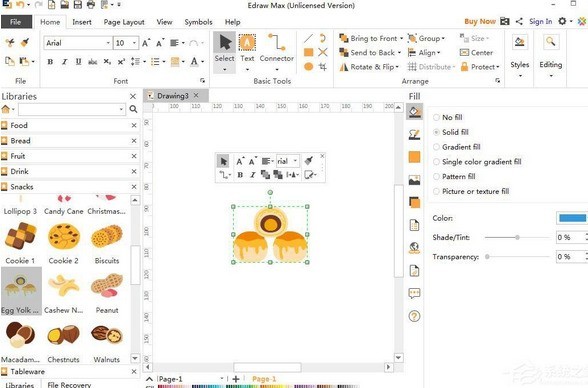Click the Cut scissors icon
588x388 pixels.
(10, 42)
